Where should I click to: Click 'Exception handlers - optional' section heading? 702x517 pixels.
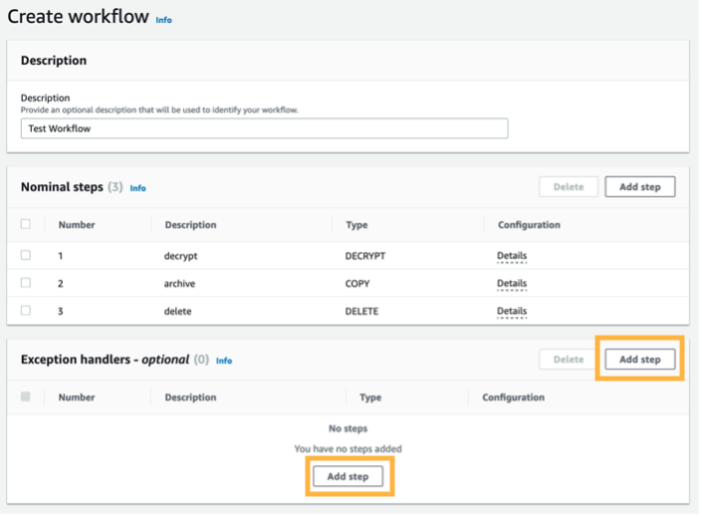pyautogui.click(x=105, y=360)
